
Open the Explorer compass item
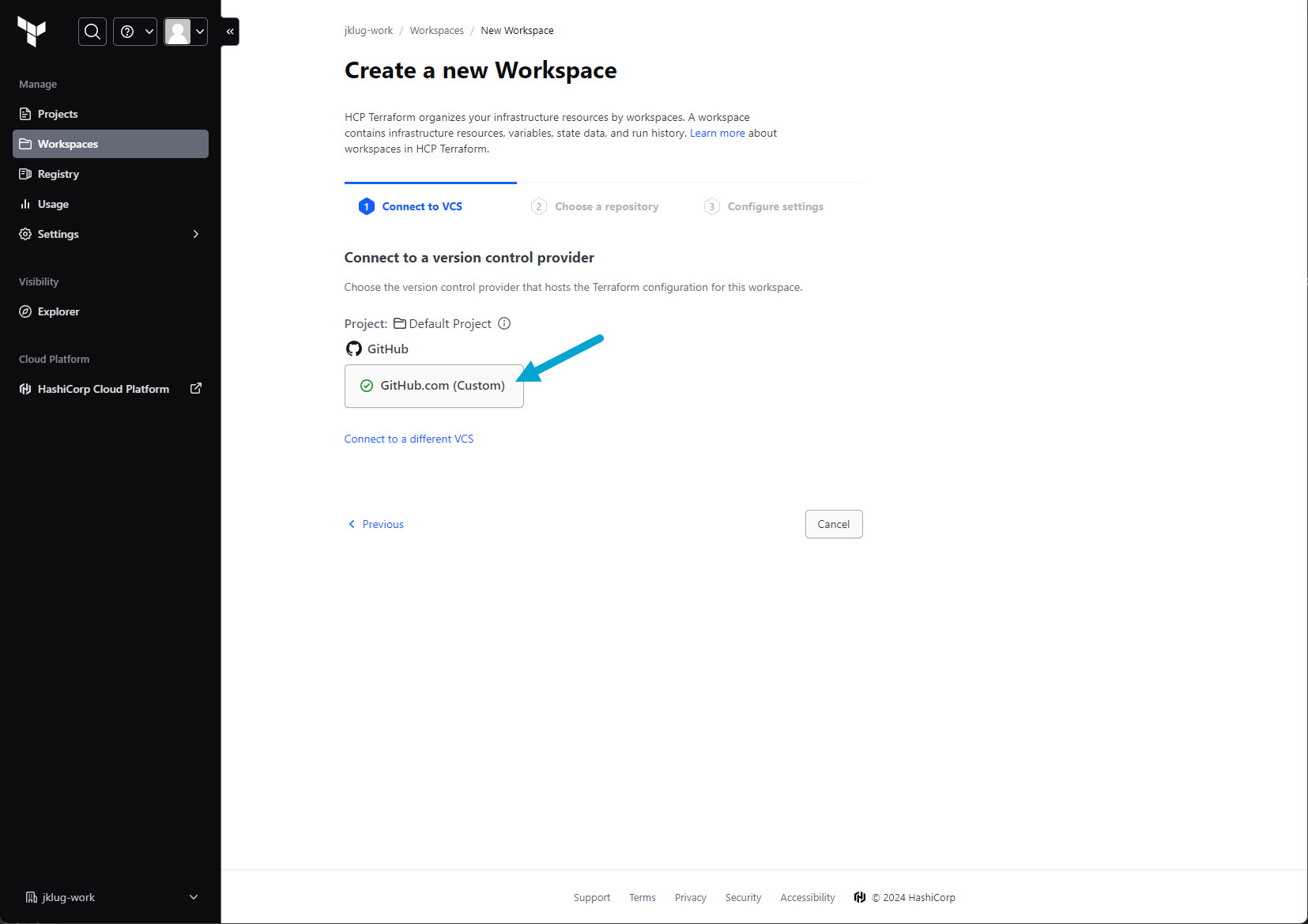58,311
